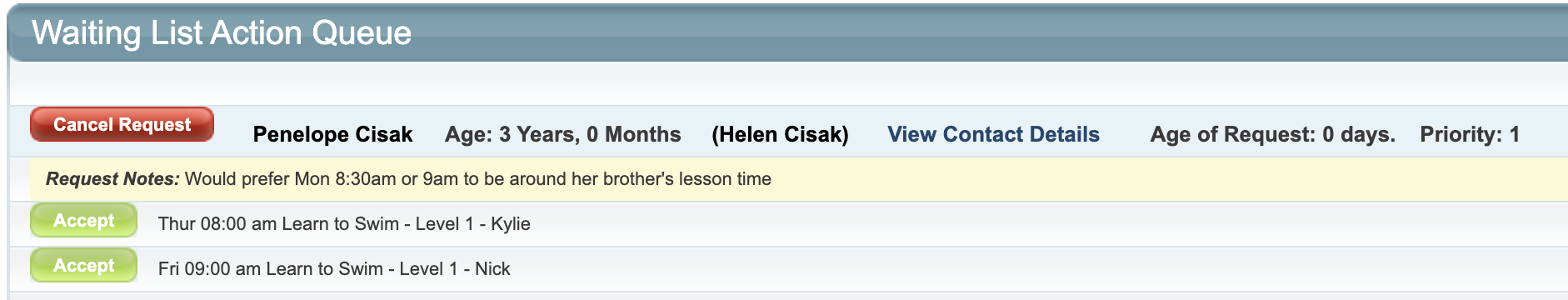Click the red Cancel Request button
Viewport: 1568px width, 300px height.
tap(122, 124)
